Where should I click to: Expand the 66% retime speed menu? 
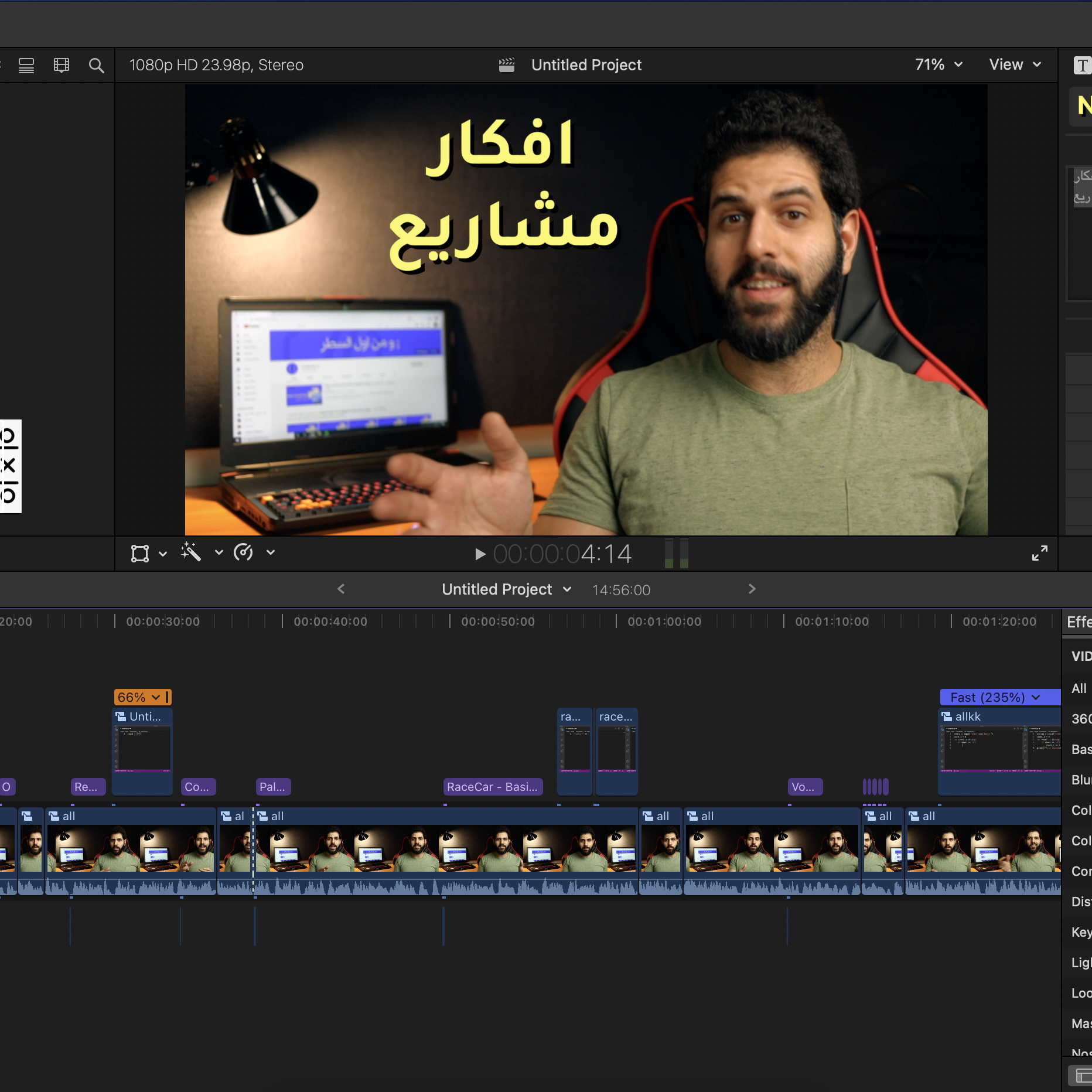point(156,697)
